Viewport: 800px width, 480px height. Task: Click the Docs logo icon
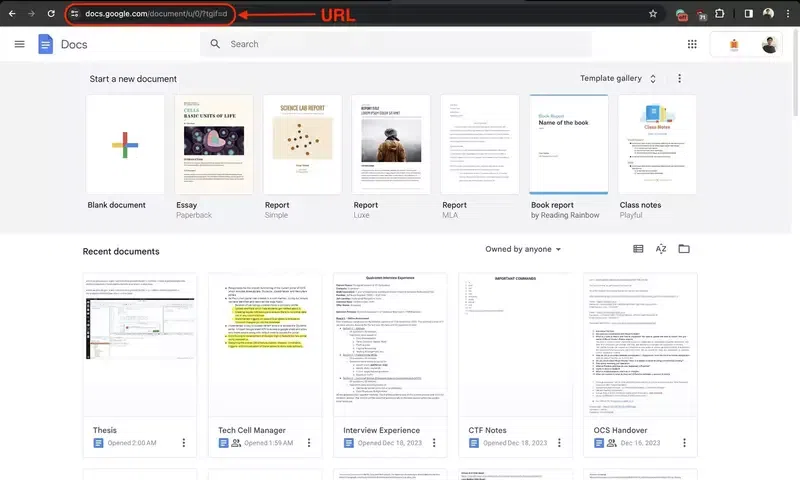pyautogui.click(x=45, y=44)
